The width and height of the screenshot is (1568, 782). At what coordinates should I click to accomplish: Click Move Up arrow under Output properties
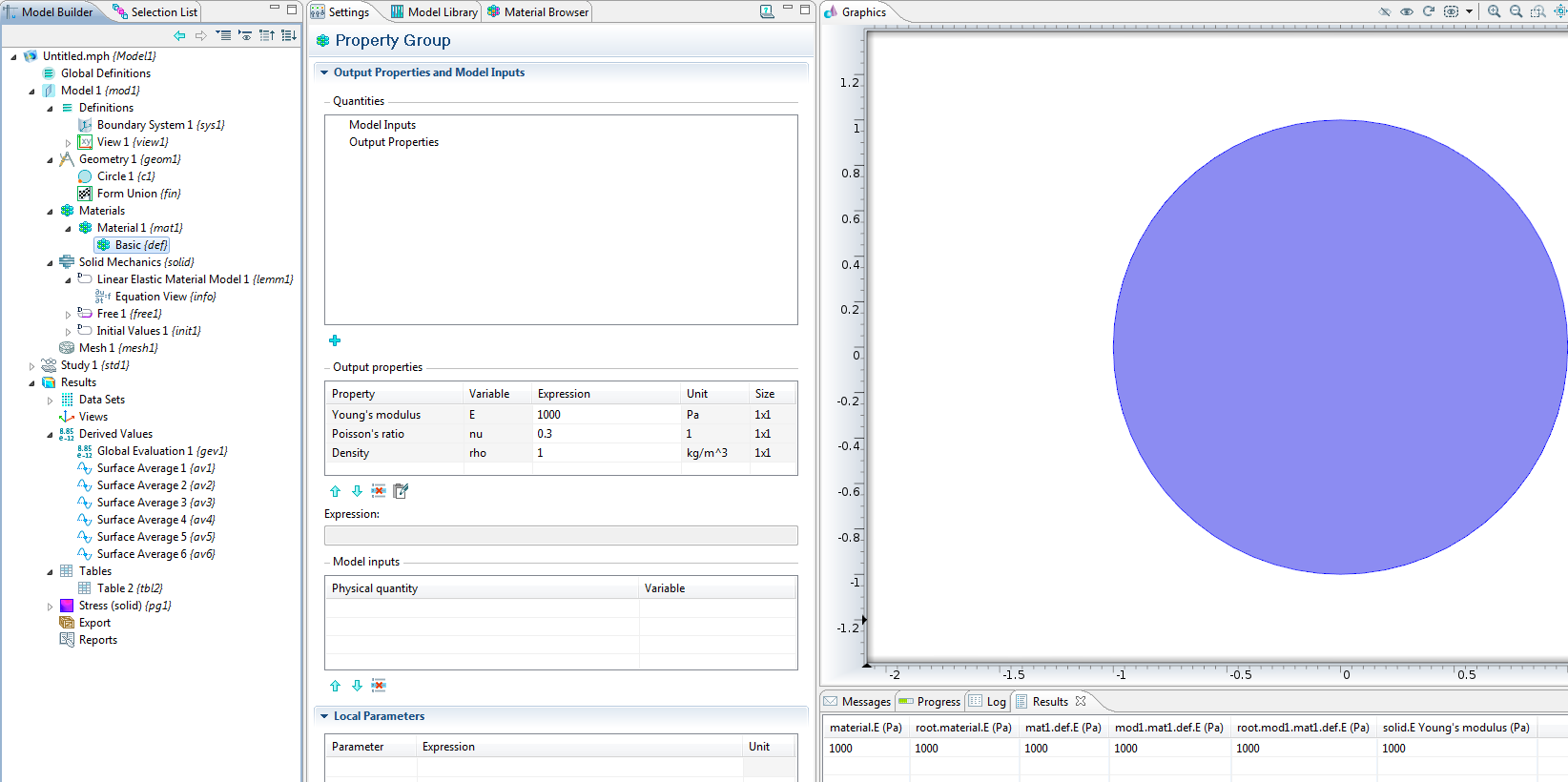click(x=335, y=491)
